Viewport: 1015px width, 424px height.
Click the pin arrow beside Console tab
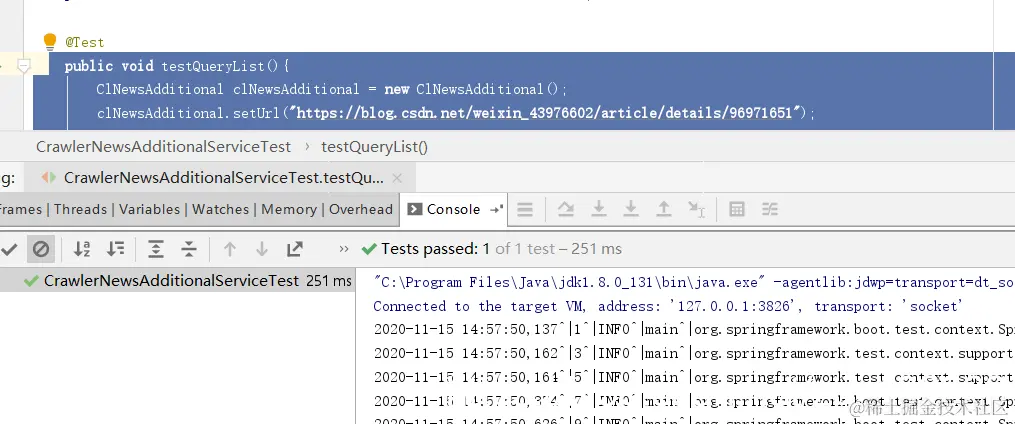pyautogui.click(x=496, y=209)
